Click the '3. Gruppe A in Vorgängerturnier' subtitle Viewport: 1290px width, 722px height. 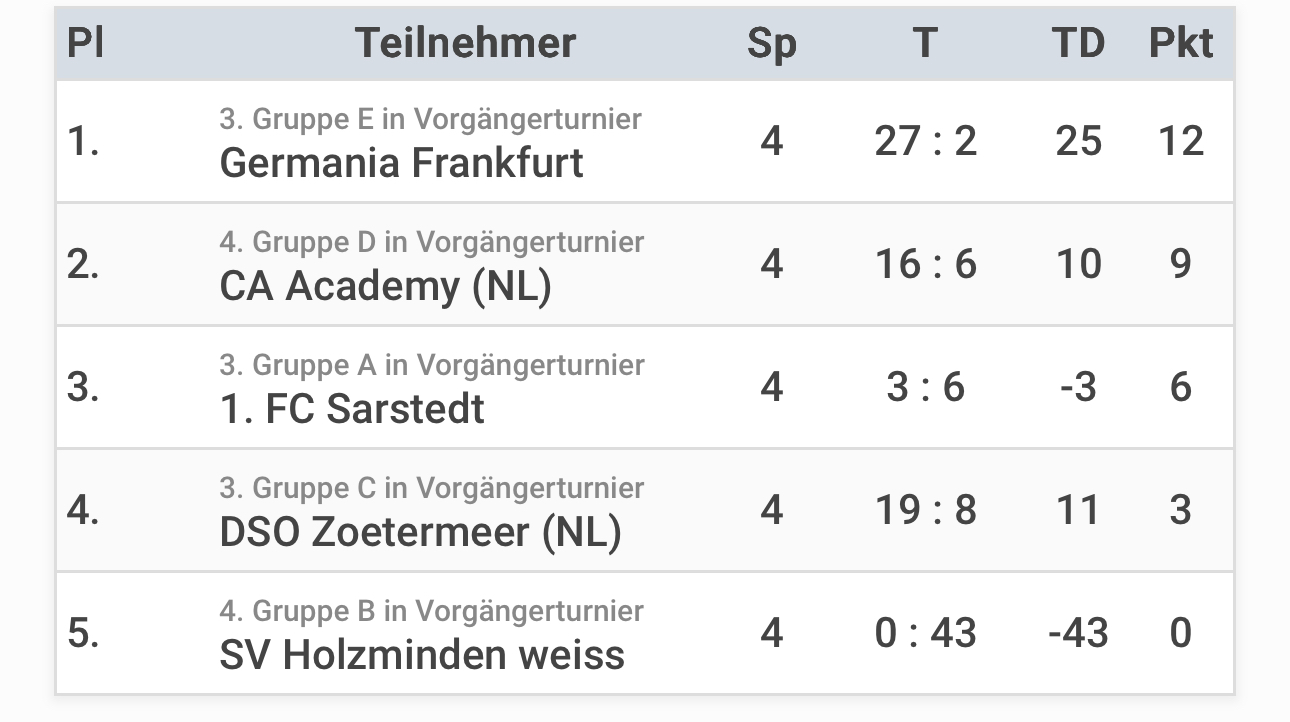(431, 365)
